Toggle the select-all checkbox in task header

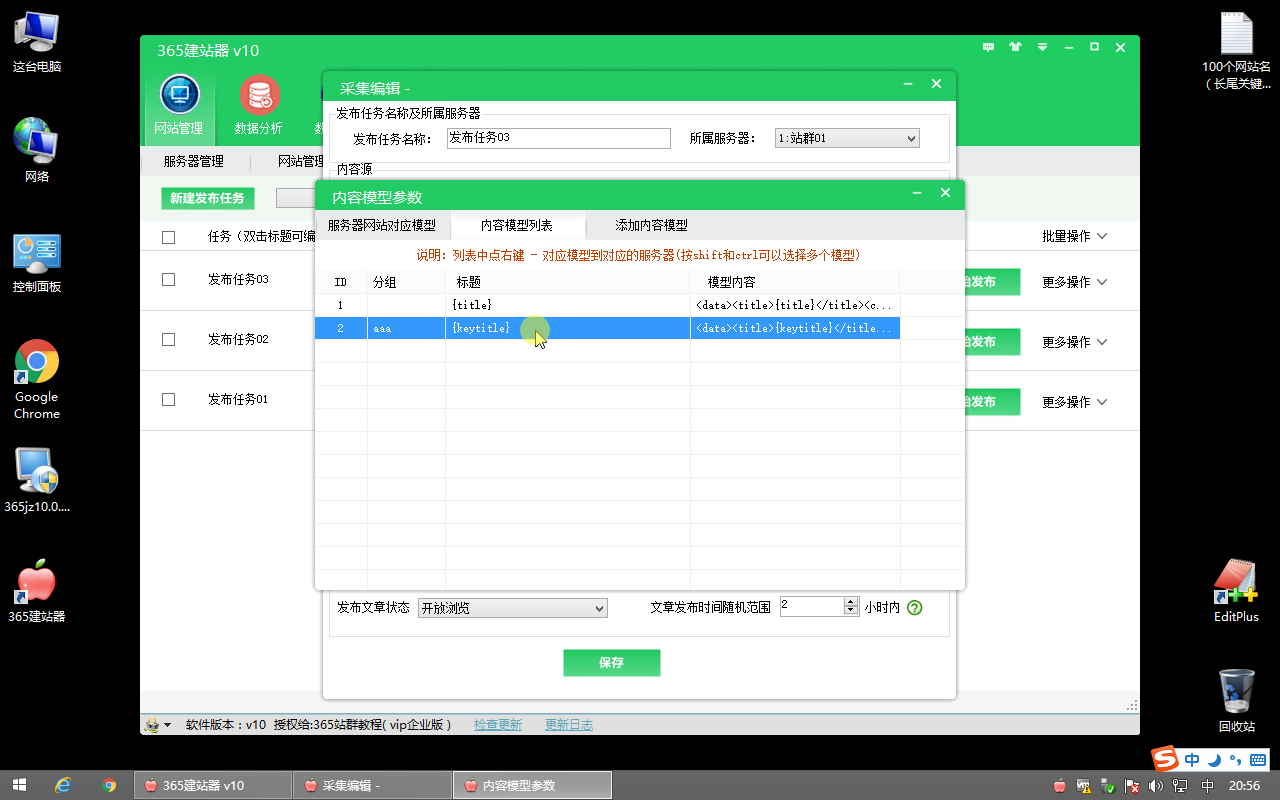click(168, 237)
